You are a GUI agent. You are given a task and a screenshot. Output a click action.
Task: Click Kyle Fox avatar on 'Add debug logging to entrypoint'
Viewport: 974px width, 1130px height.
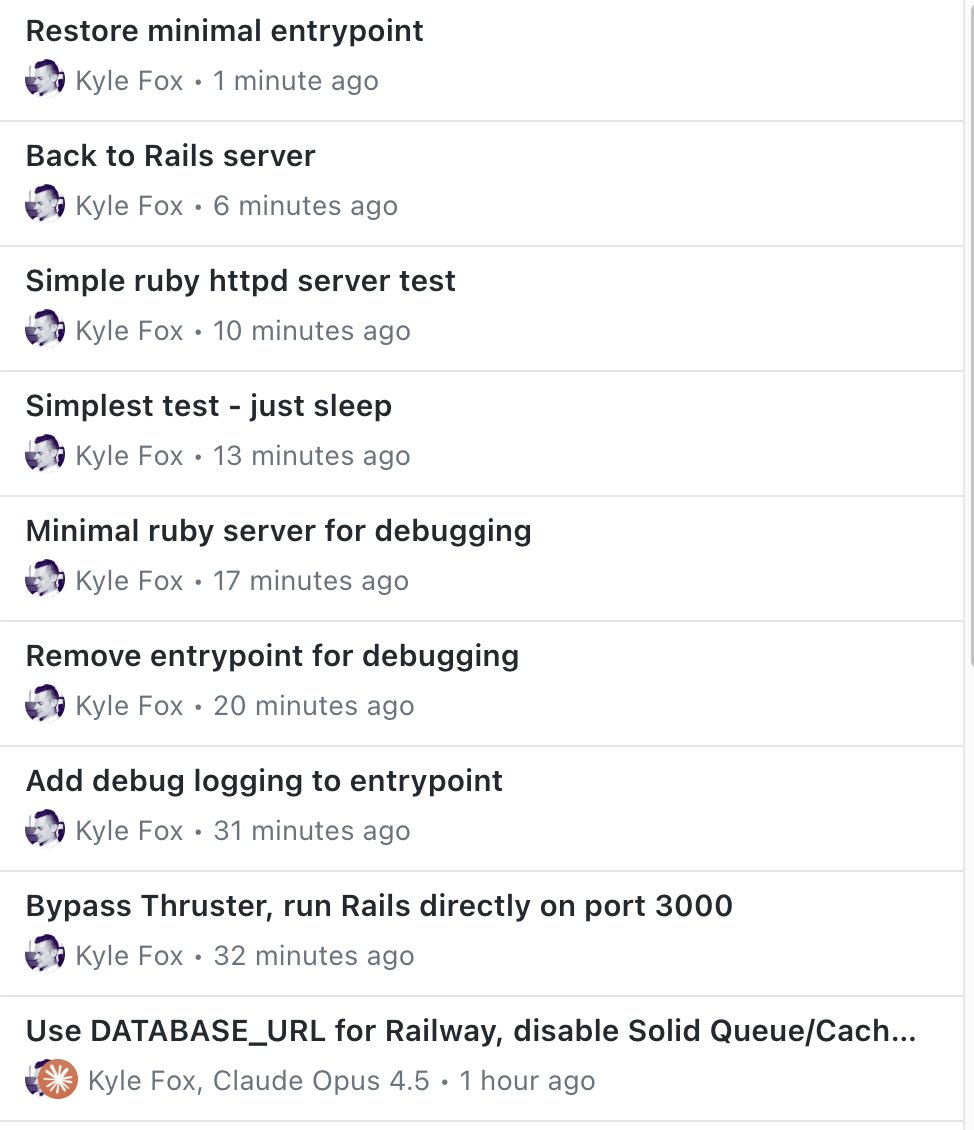tap(45, 828)
